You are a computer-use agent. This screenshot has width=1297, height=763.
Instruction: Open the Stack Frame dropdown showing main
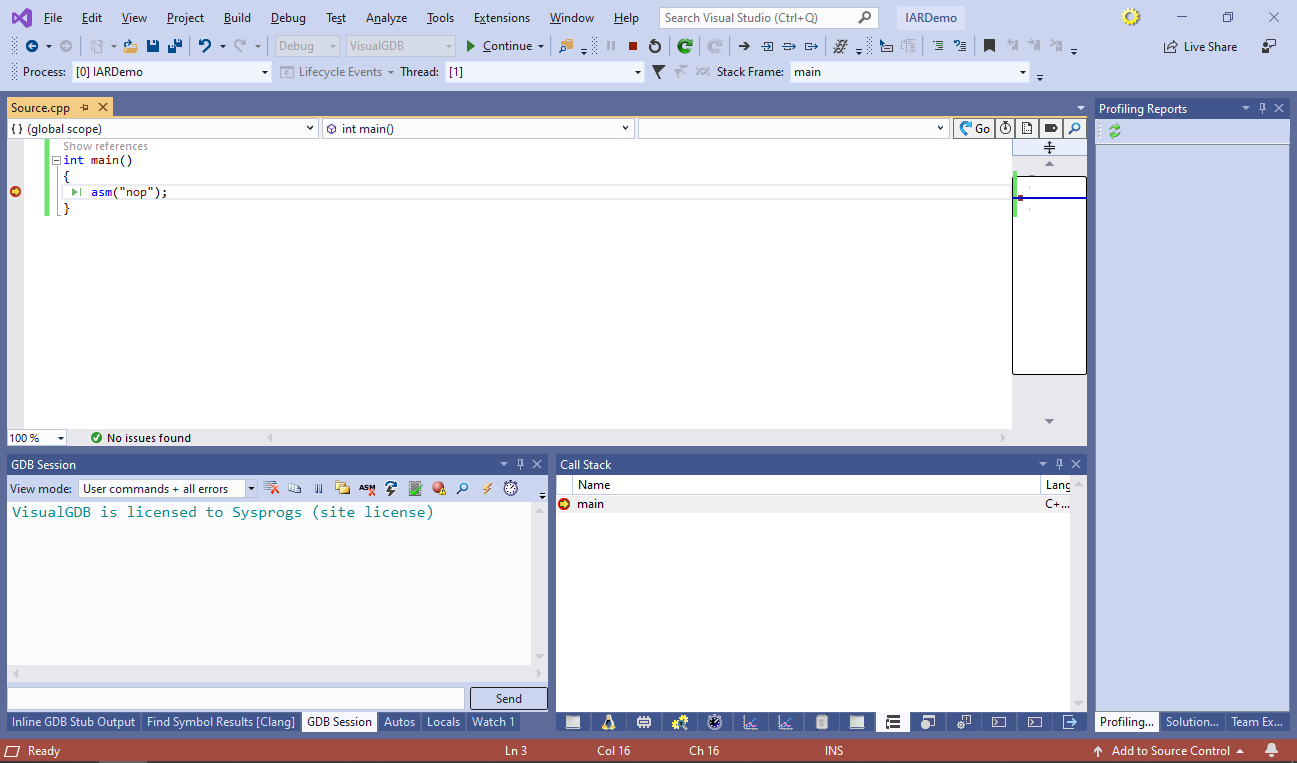(909, 72)
